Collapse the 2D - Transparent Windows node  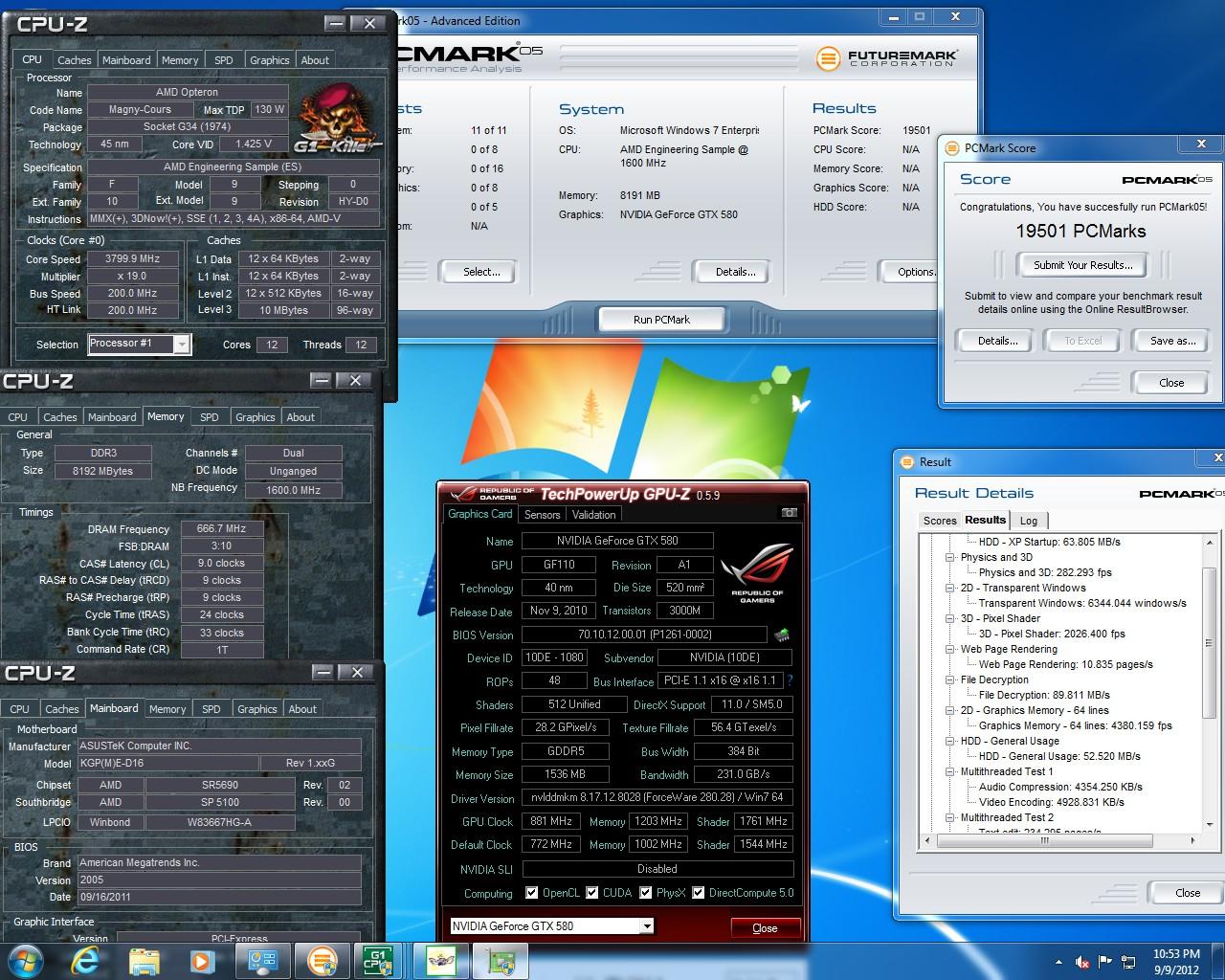950,588
